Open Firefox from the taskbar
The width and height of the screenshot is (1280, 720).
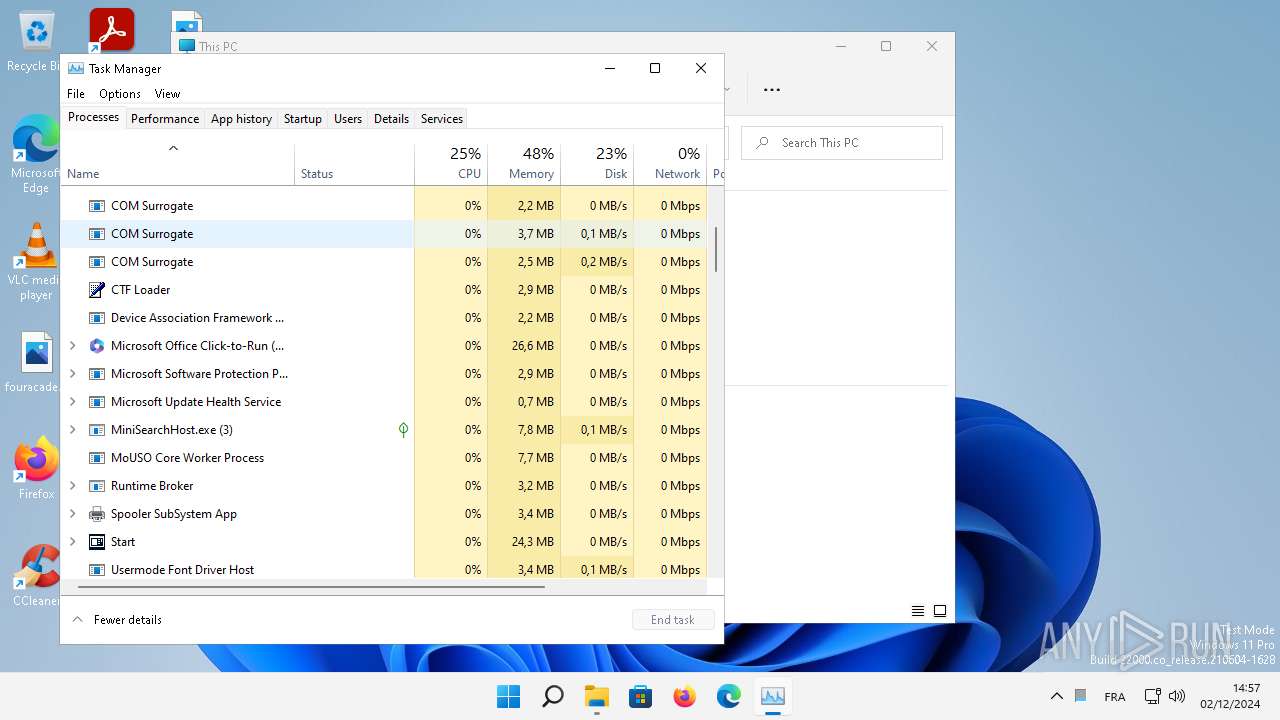pos(684,696)
